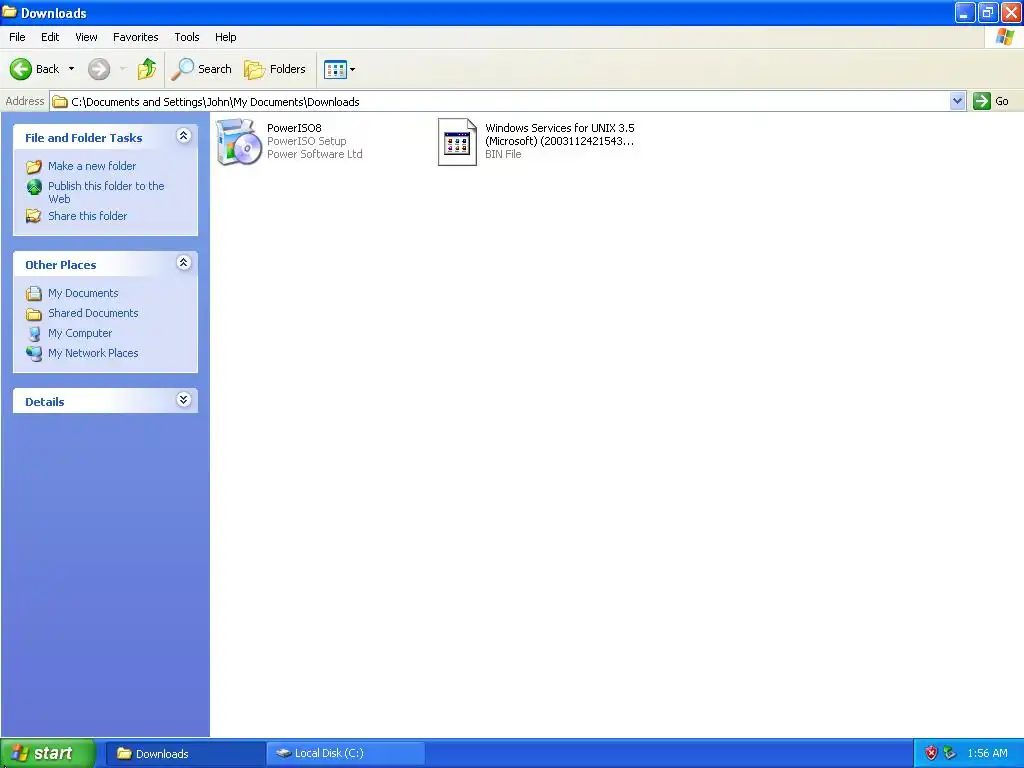Open the Favorites menu
The image size is (1024, 768).
tap(136, 37)
